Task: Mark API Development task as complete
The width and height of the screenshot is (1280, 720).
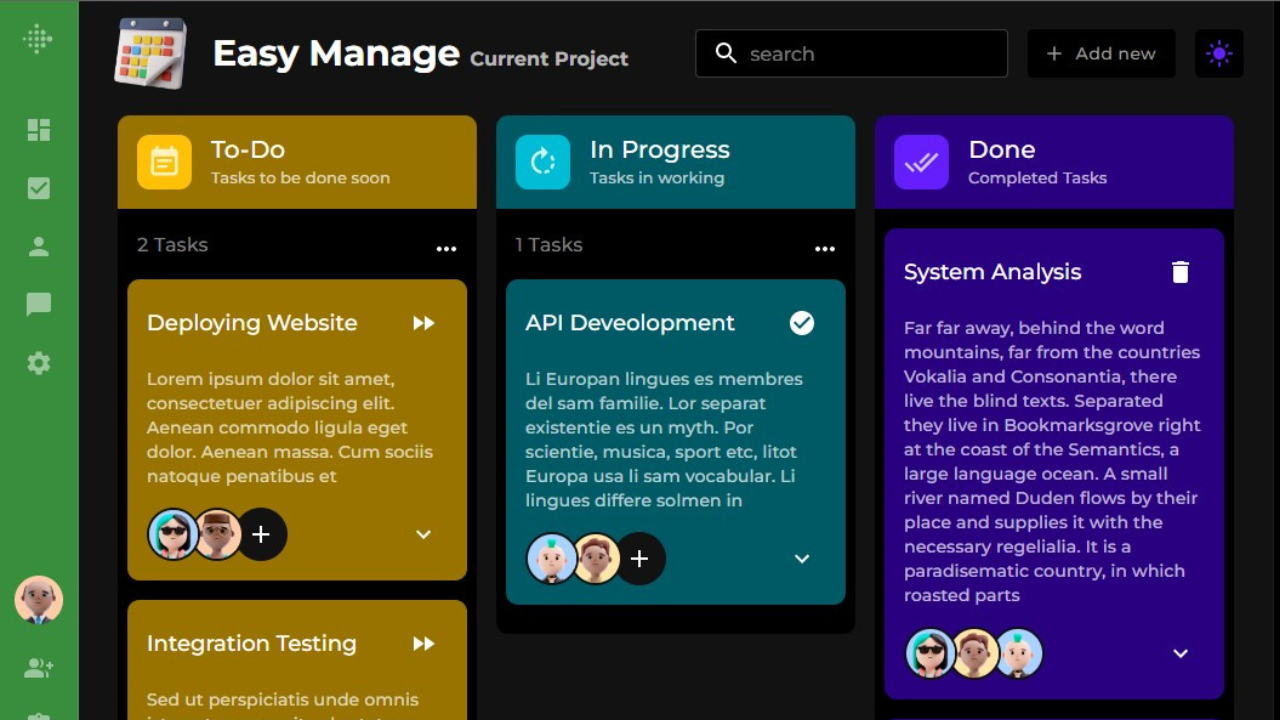Action: pos(802,323)
